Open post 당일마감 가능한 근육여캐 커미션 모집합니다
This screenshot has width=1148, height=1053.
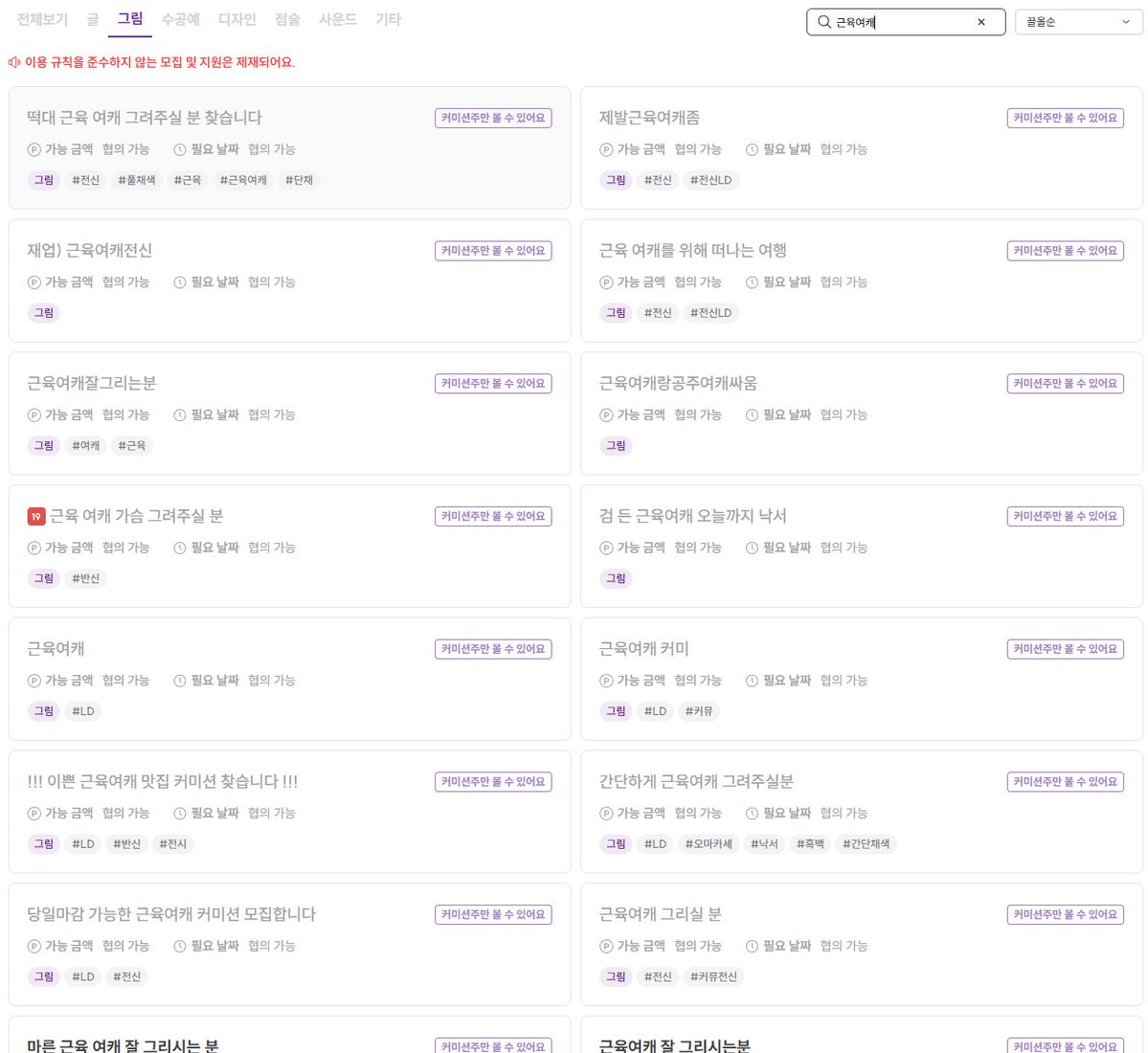pyautogui.click(x=171, y=914)
